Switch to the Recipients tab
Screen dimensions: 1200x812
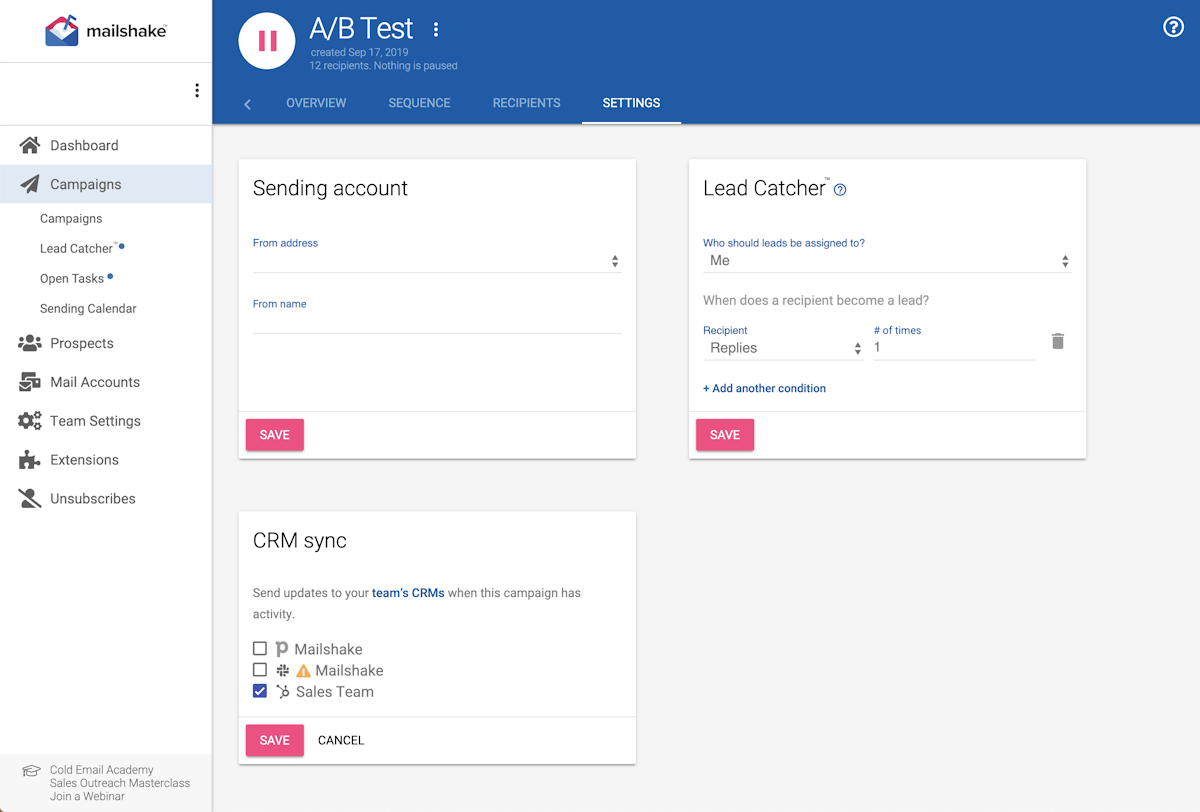pyautogui.click(x=526, y=103)
